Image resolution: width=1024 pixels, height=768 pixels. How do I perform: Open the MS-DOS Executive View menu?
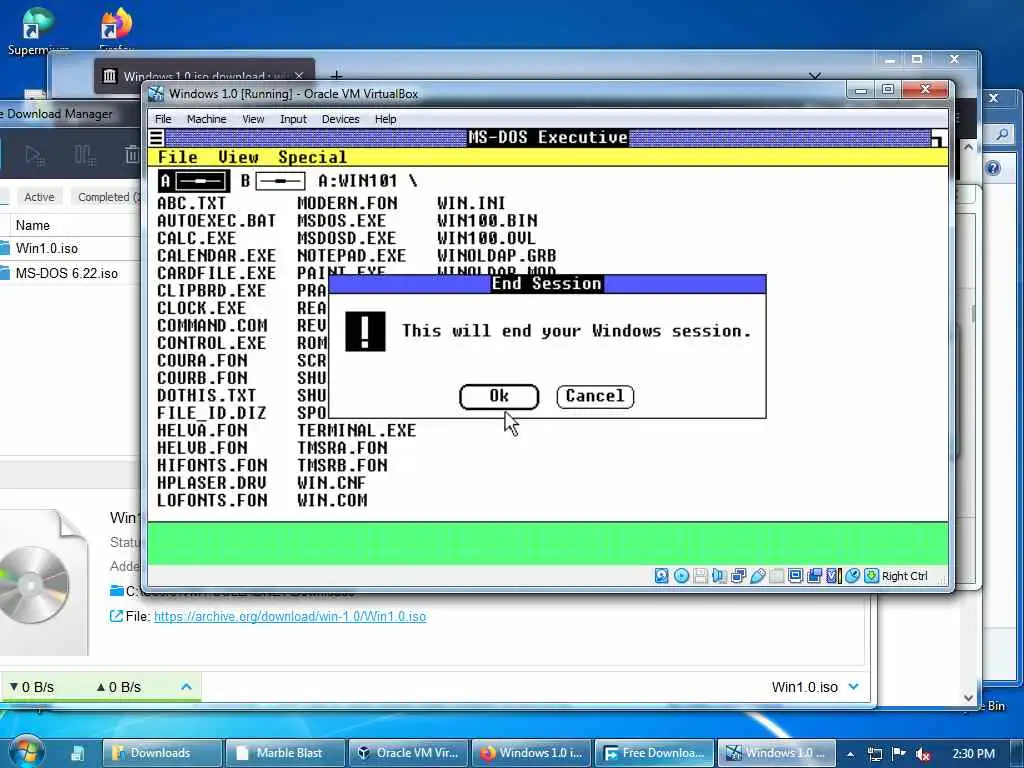[x=238, y=157]
